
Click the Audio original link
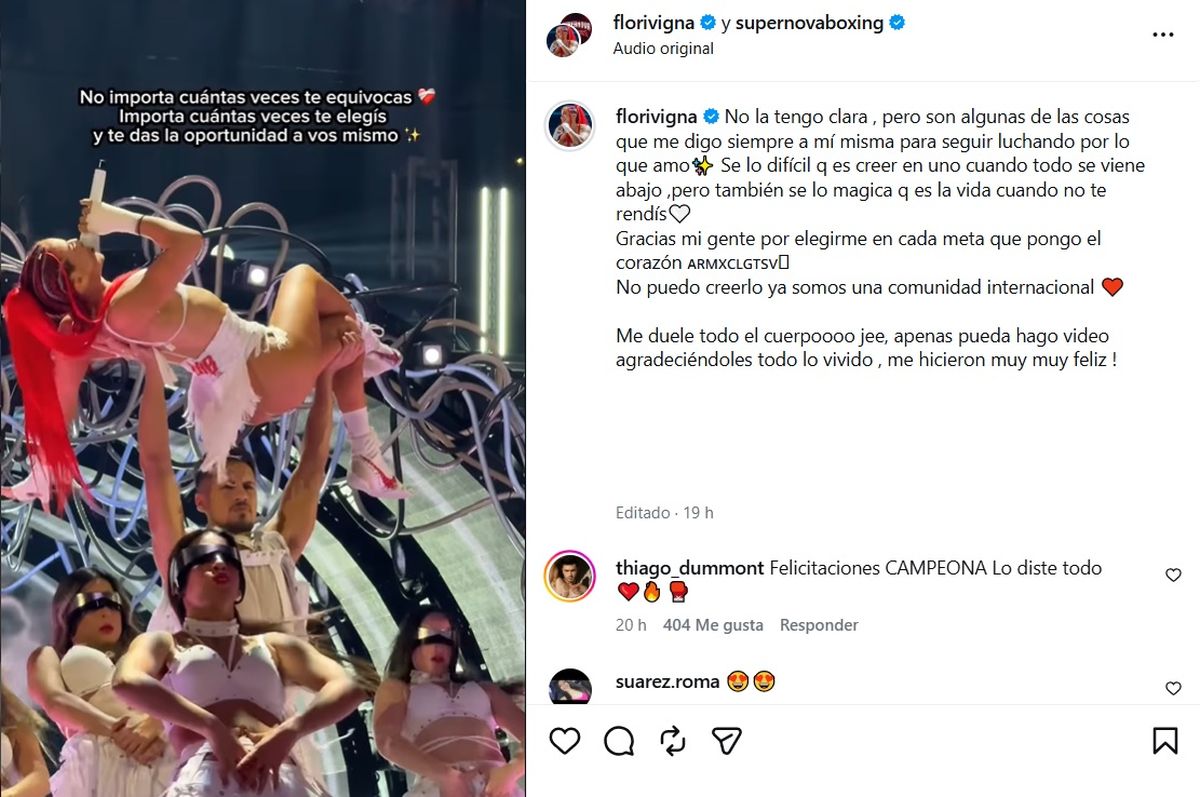663,48
